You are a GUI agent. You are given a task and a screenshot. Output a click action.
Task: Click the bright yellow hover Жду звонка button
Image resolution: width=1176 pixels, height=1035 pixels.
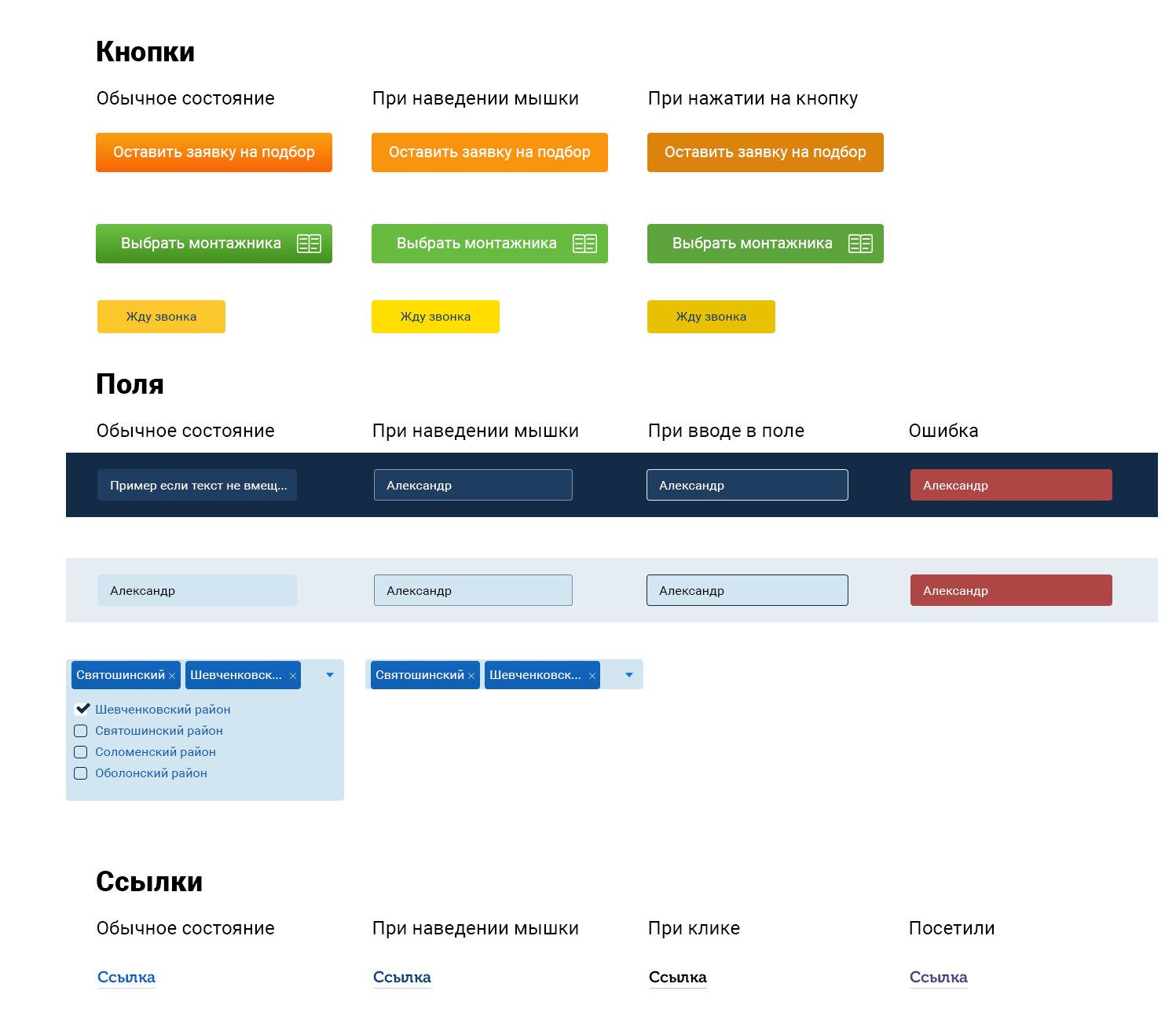click(x=435, y=317)
